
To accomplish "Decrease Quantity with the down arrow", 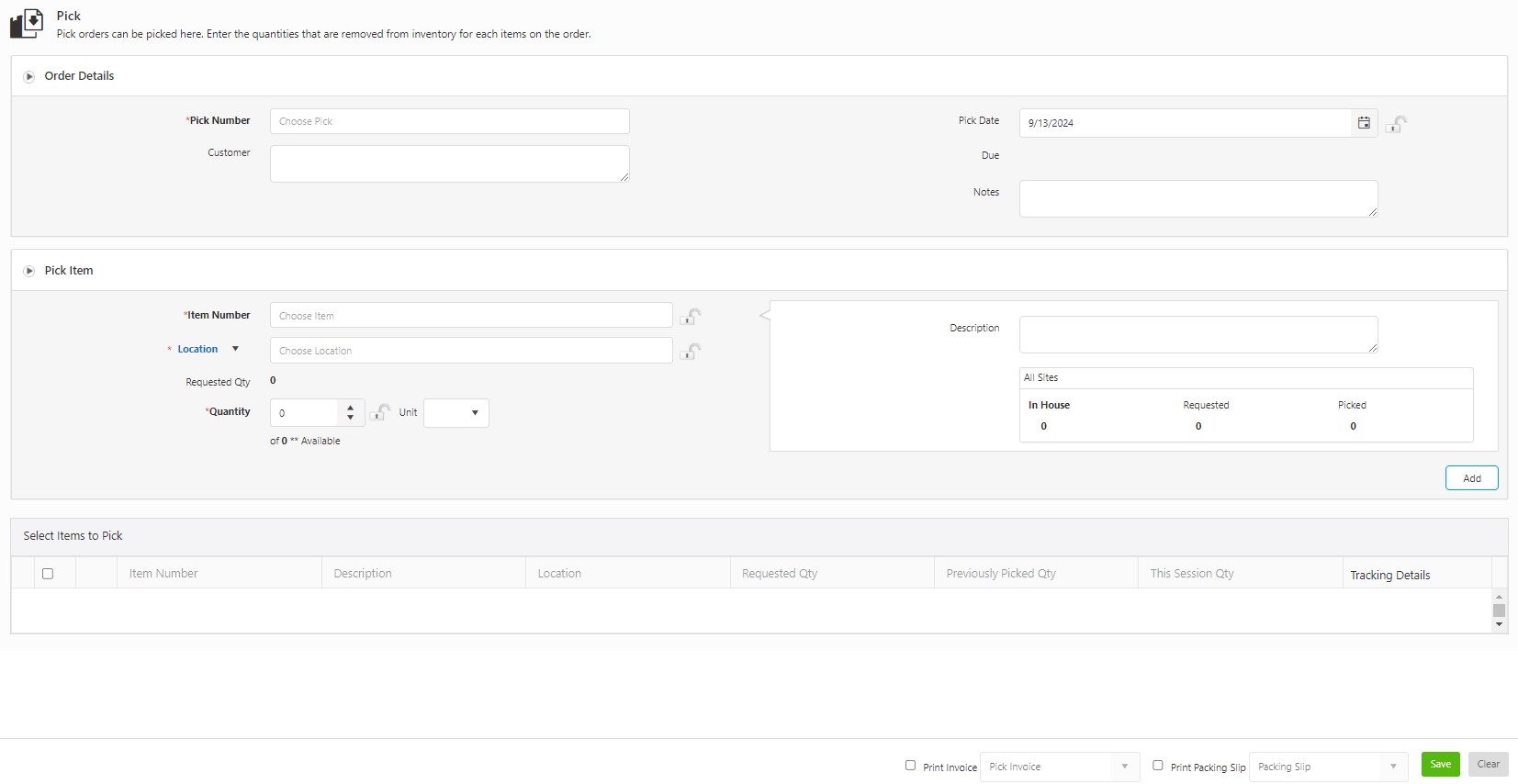I will click(350, 418).
